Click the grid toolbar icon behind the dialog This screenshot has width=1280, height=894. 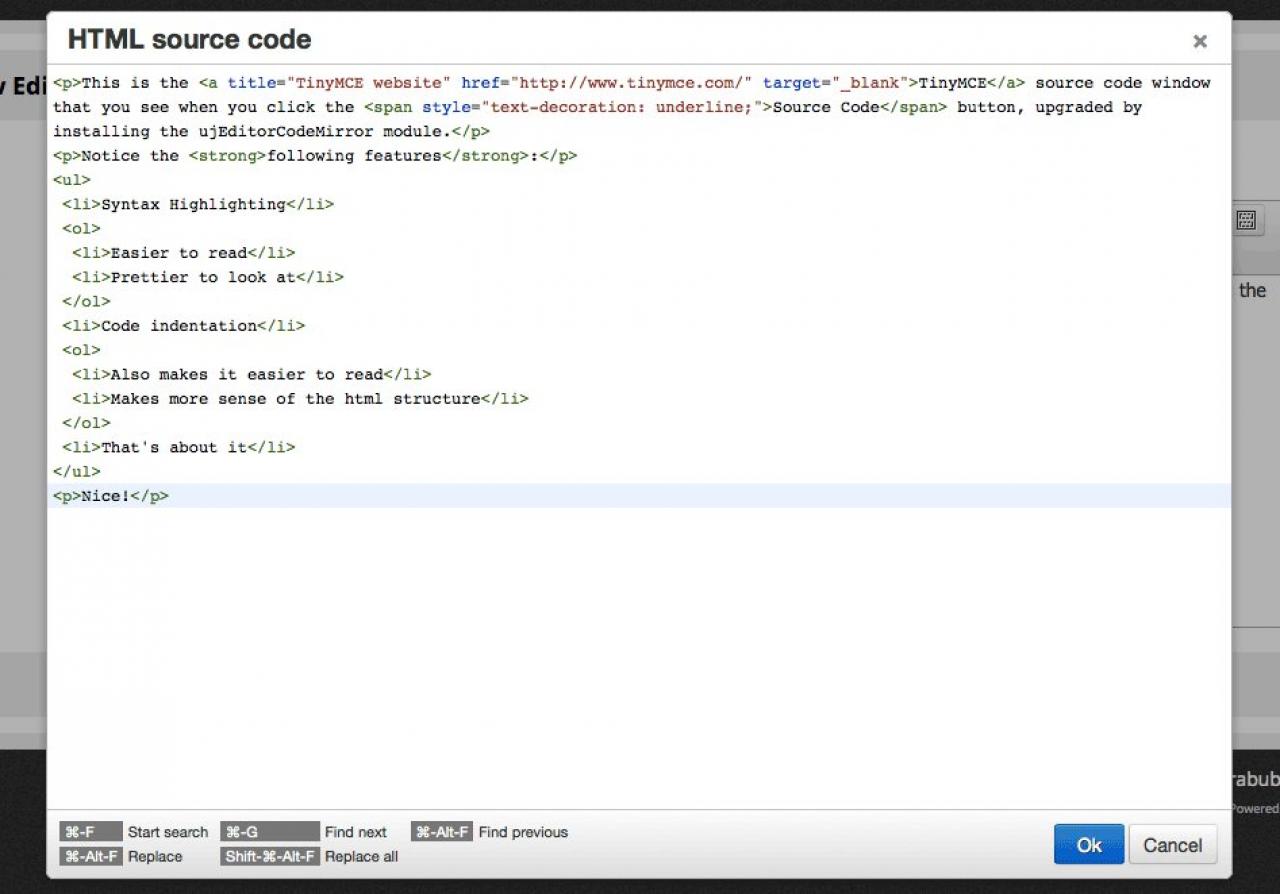point(1246,221)
